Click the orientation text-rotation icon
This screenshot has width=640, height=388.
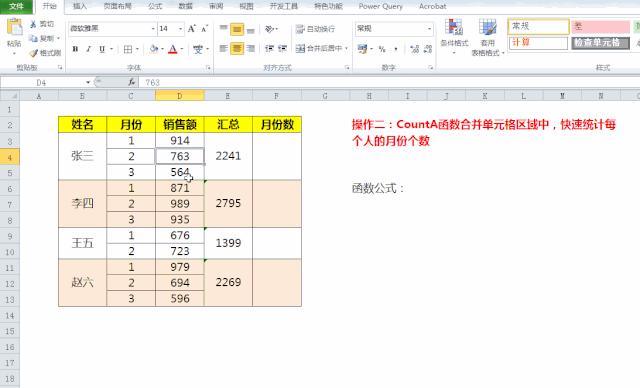pos(269,29)
